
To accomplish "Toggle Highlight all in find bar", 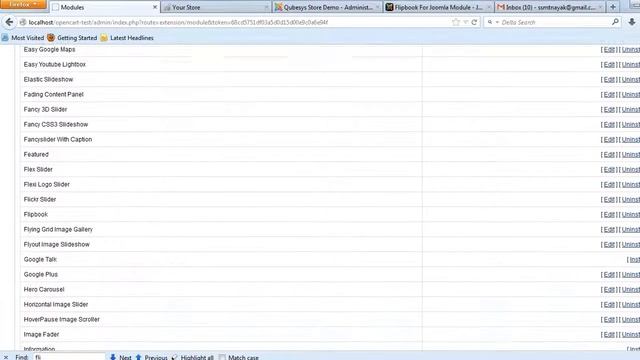I will coord(193,357).
